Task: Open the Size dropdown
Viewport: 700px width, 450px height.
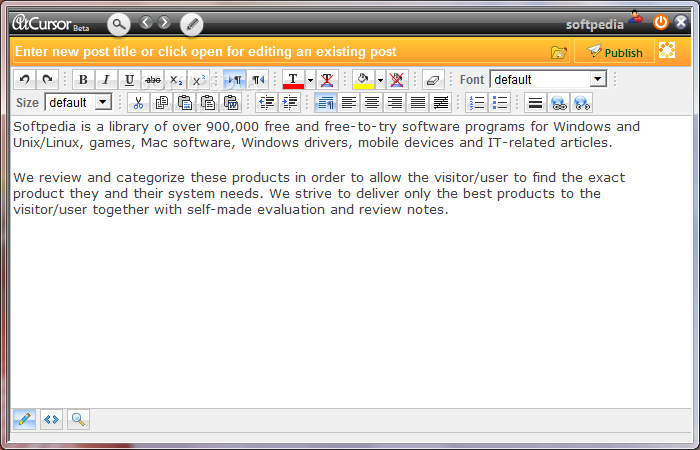Action: click(78, 102)
